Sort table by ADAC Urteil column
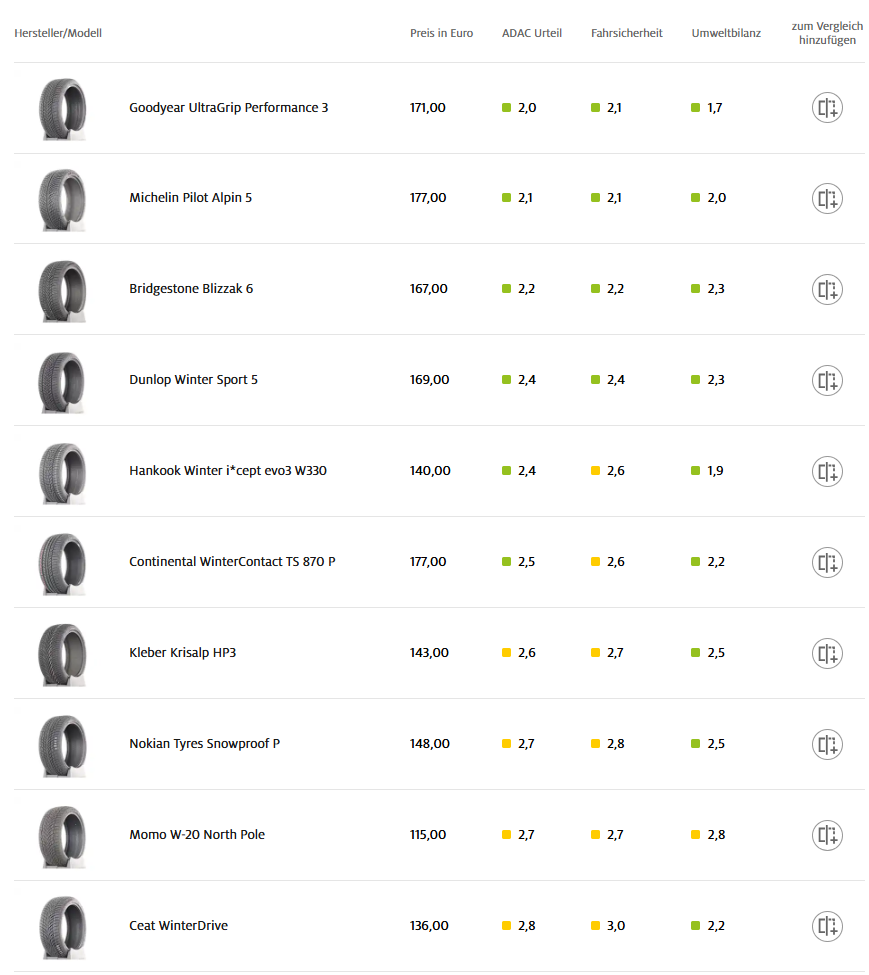 click(x=531, y=33)
